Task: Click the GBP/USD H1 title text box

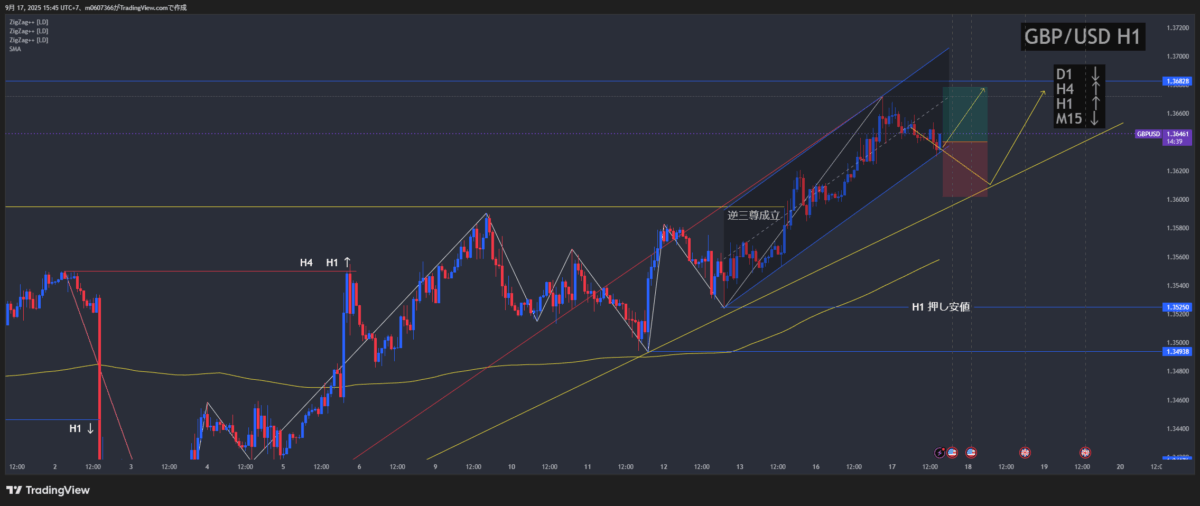Action: coord(1083,37)
